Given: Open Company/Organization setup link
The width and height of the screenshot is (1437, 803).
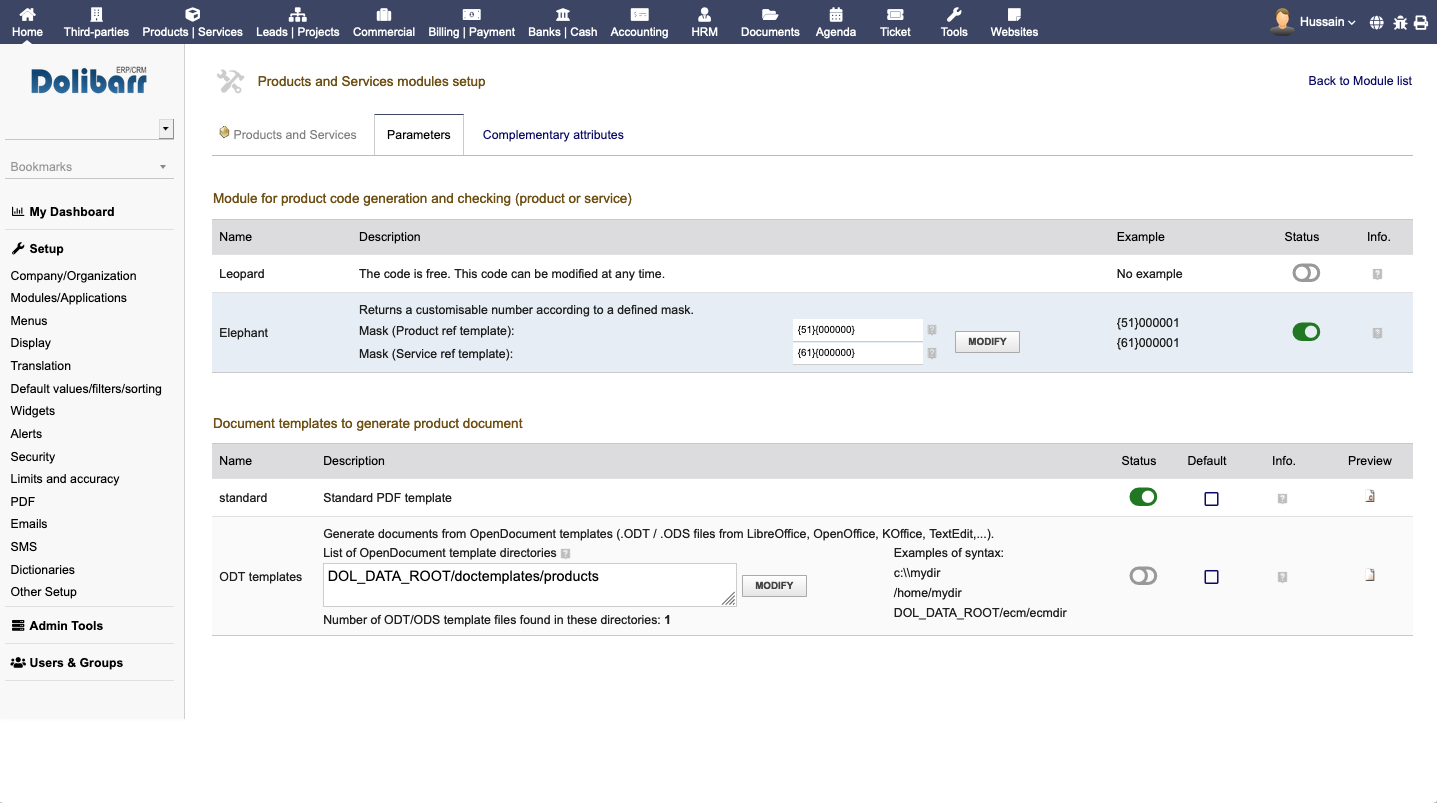Looking at the screenshot, I should click(73, 276).
